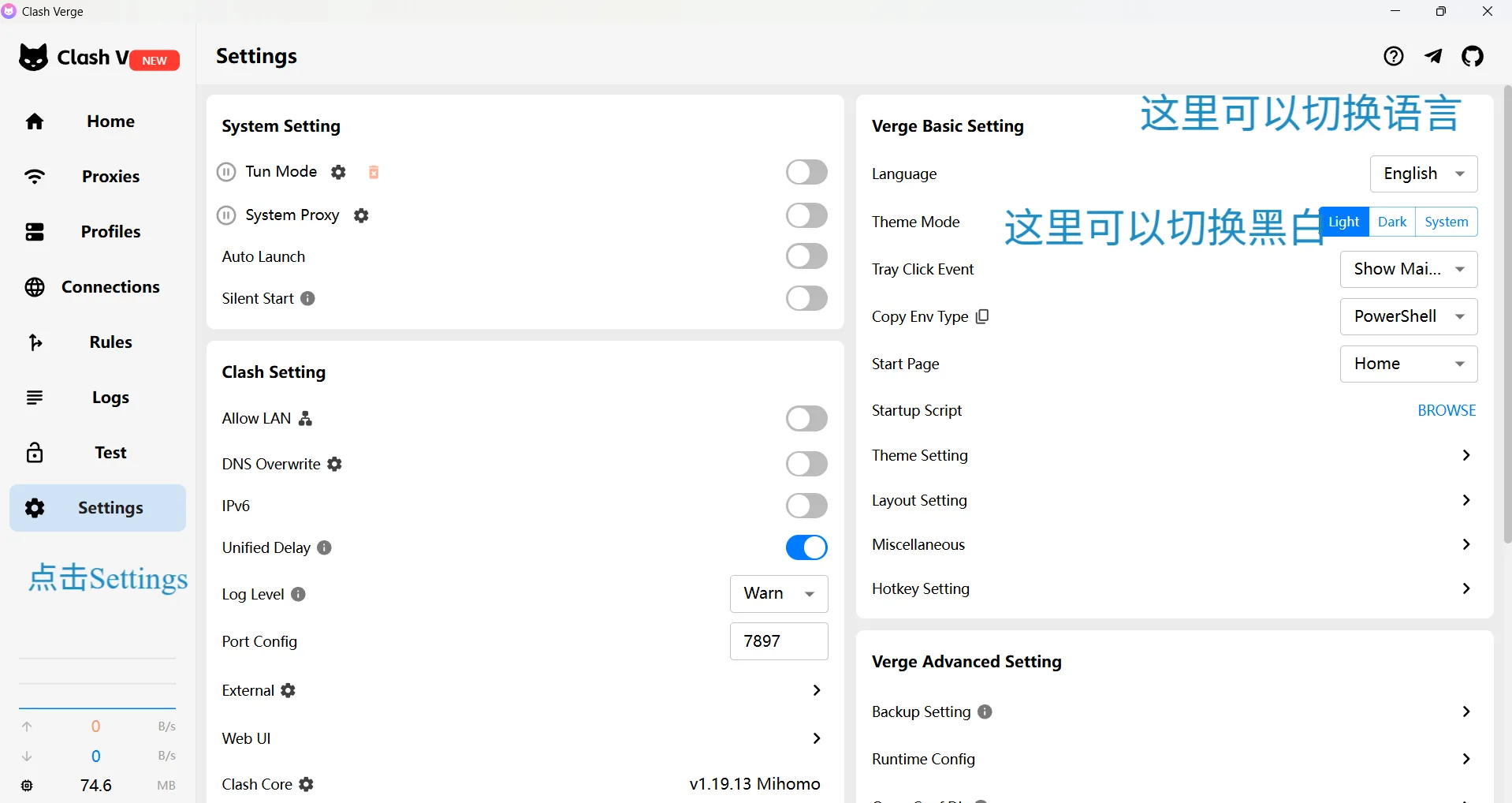Click the Copy Env Type copy icon

(982, 316)
